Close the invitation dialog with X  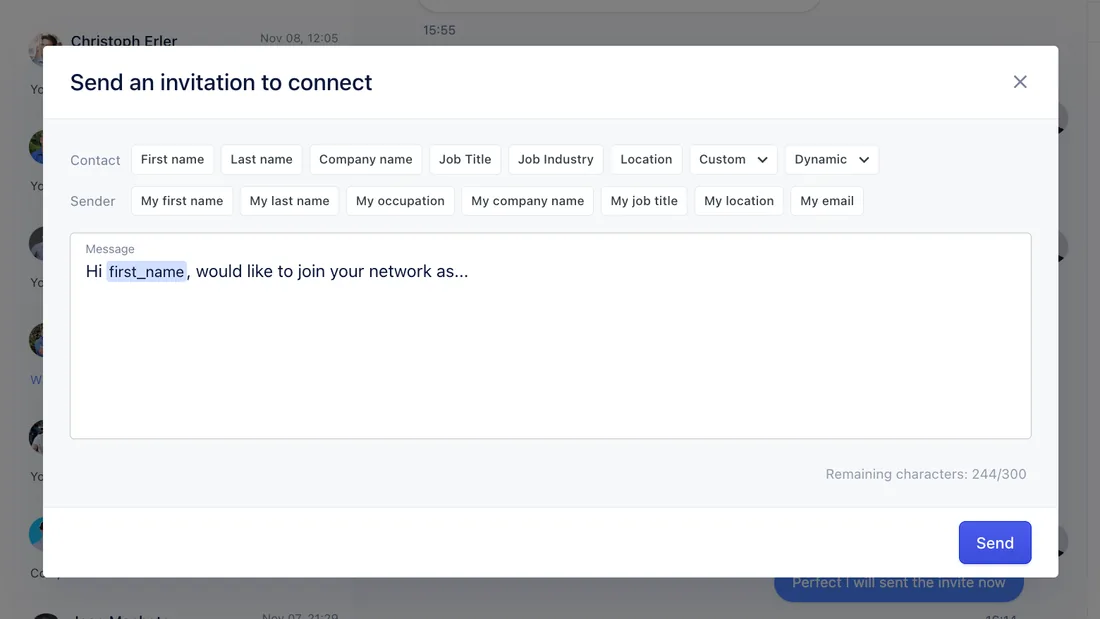1020,82
